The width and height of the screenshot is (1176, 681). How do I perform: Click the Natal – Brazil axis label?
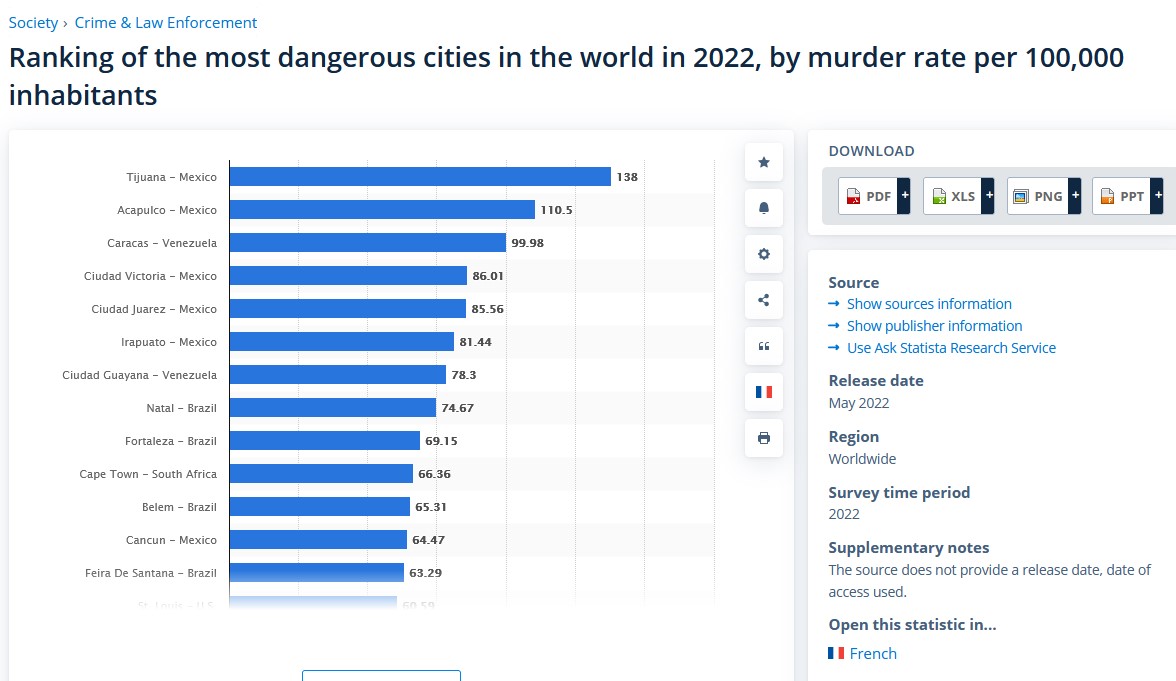(x=182, y=408)
